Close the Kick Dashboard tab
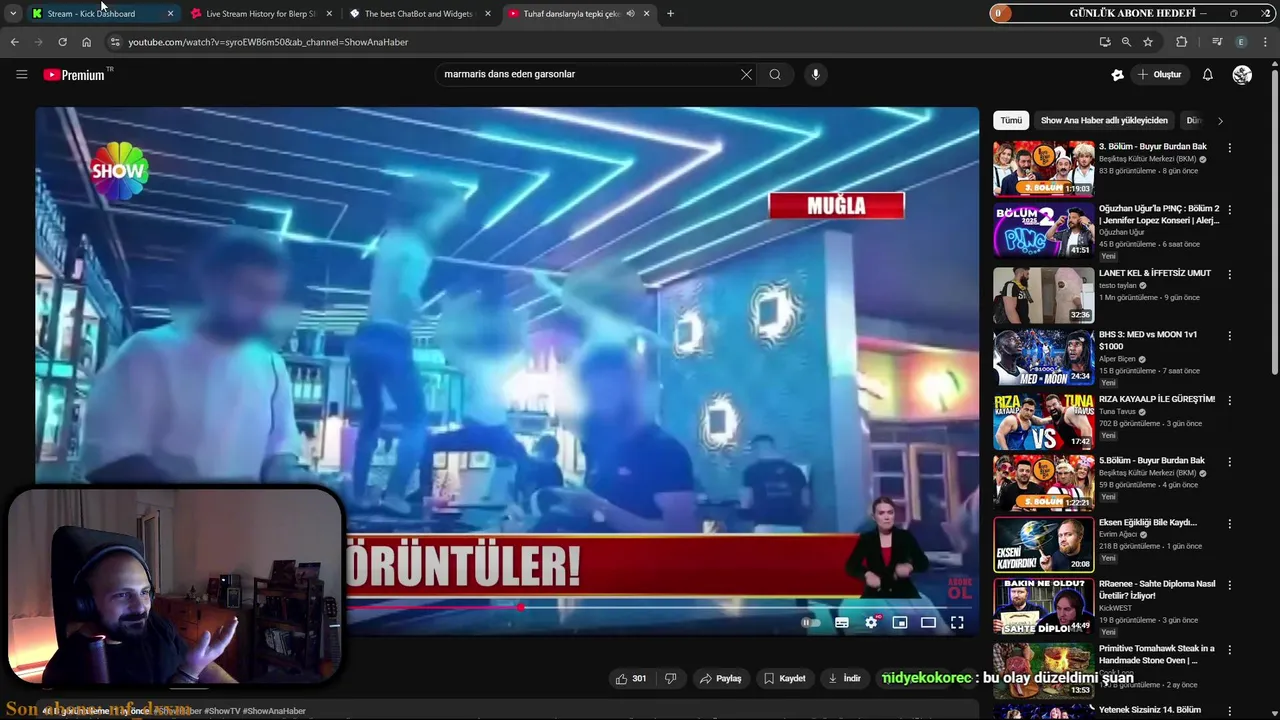Image resolution: width=1280 pixels, height=720 pixels. (170, 14)
